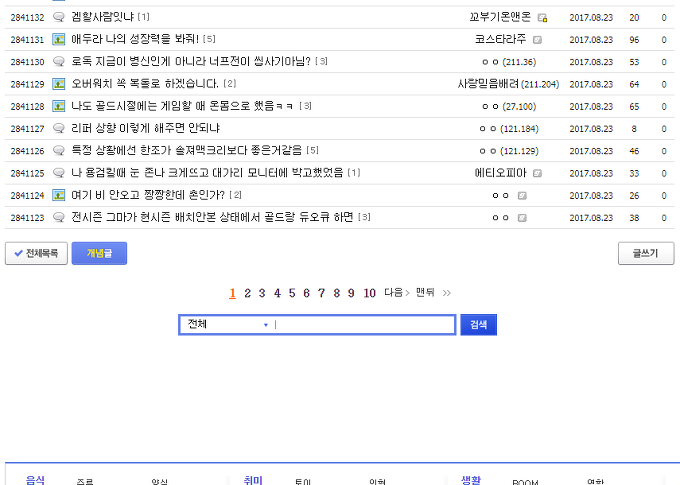The width and height of the screenshot is (680, 485).
Task: Click image icon for post 2841131
Action: point(59,39)
